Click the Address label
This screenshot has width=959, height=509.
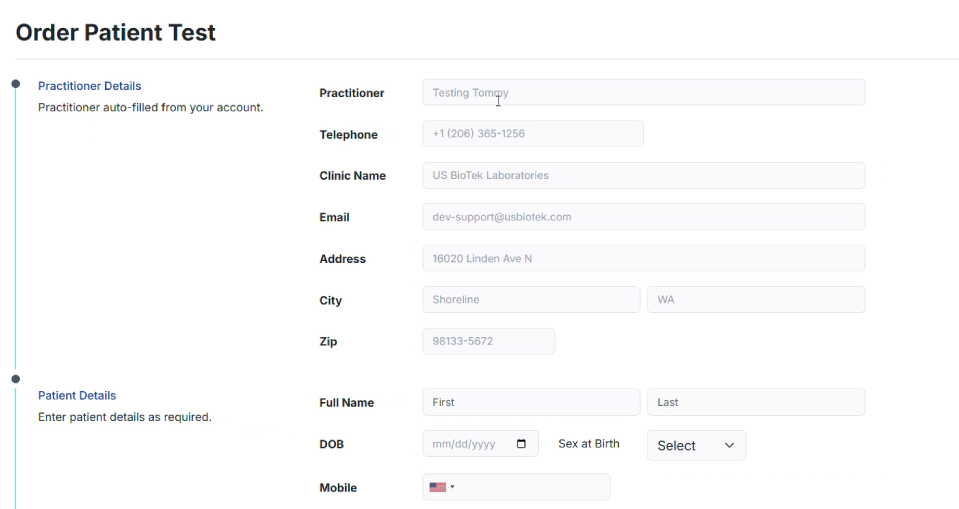[342, 259]
